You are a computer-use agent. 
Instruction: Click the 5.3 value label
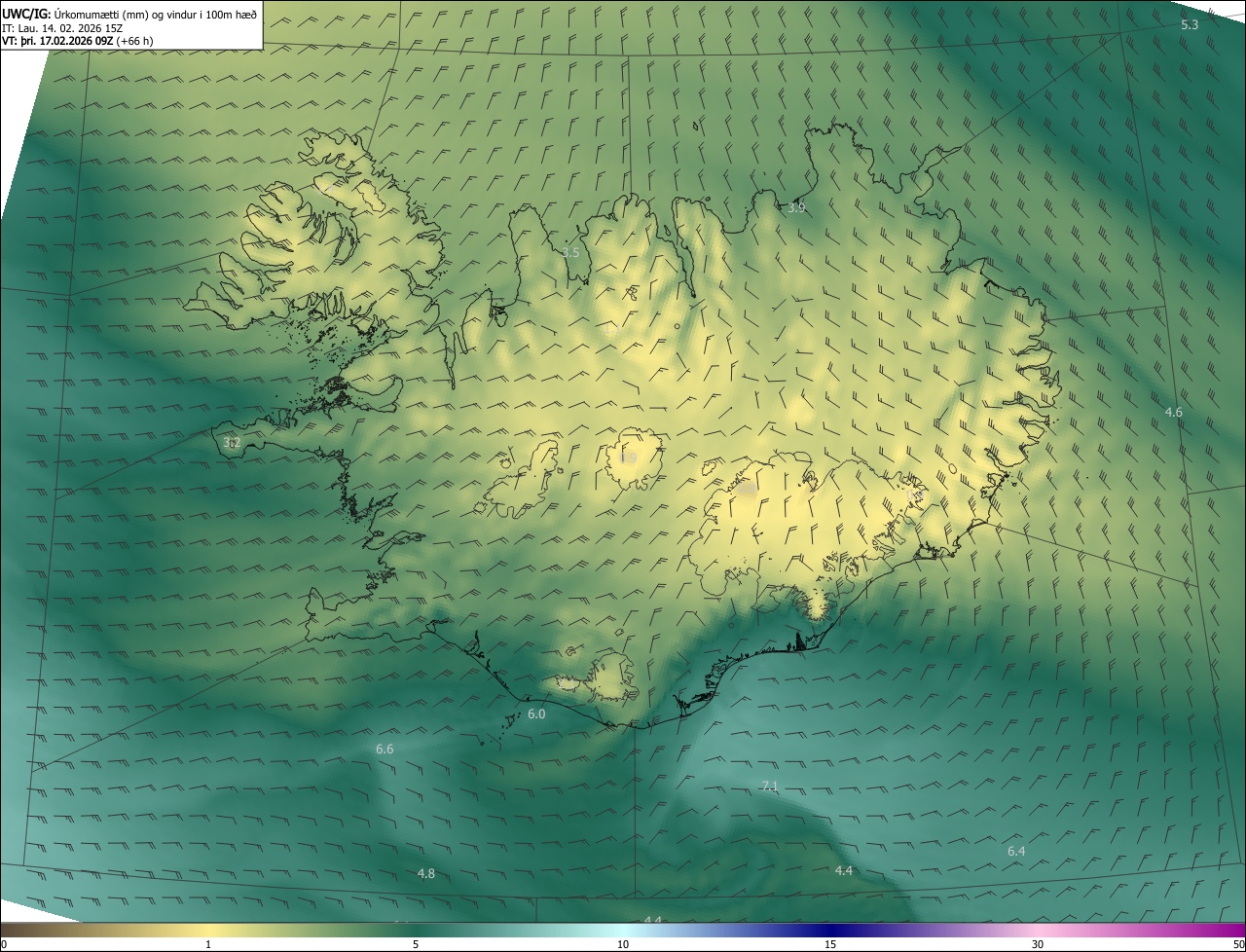pyautogui.click(x=1190, y=24)
